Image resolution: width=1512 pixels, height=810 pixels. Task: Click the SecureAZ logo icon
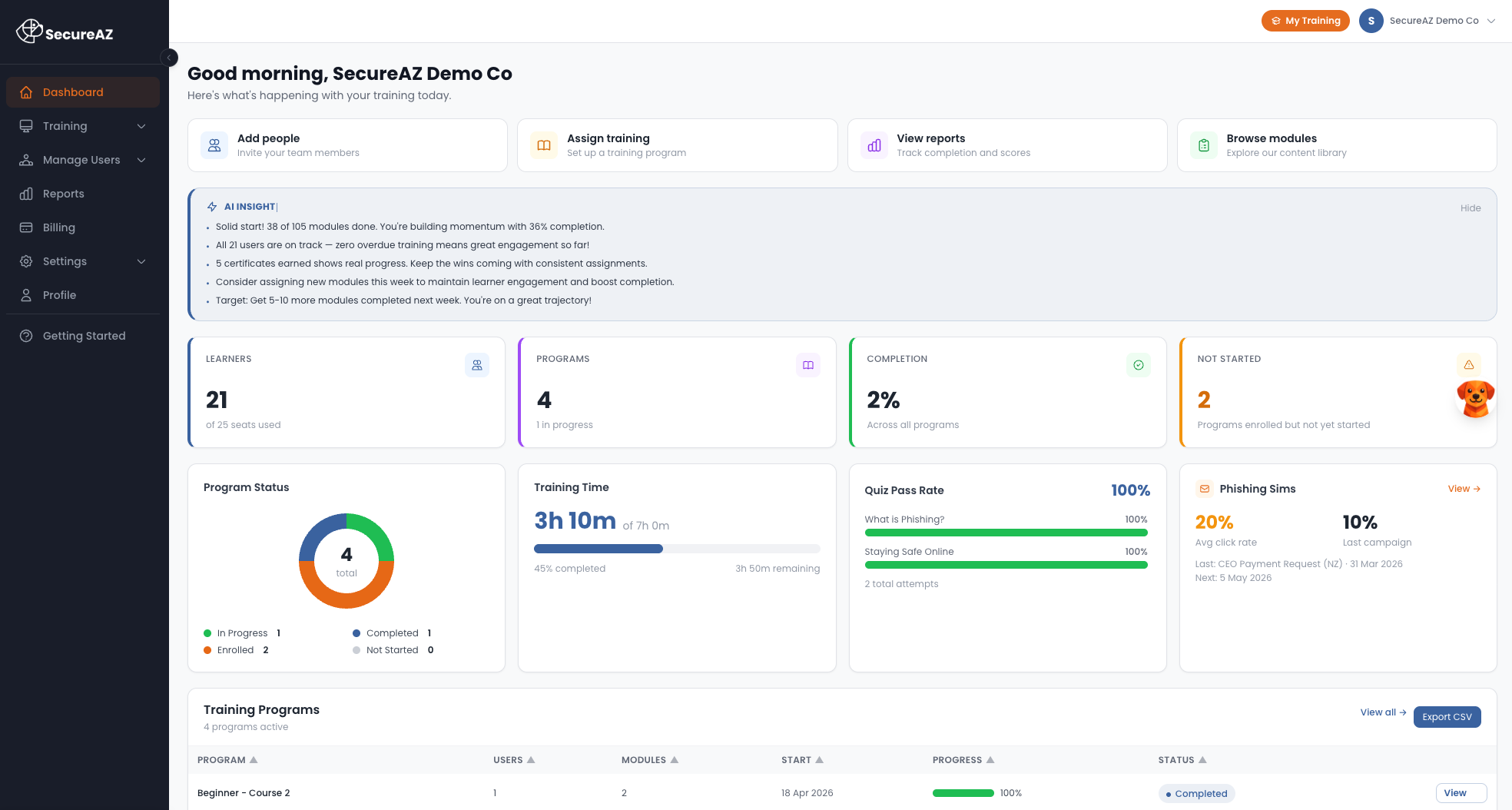29,31
